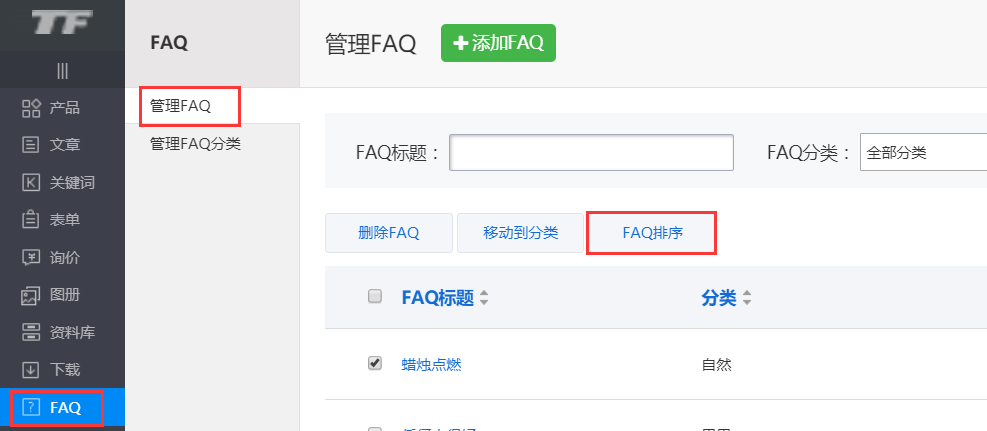Open 管理FAQ分类 submenu item
The width and height of the screenshot is (987, 431).
[x=195, y=144]
